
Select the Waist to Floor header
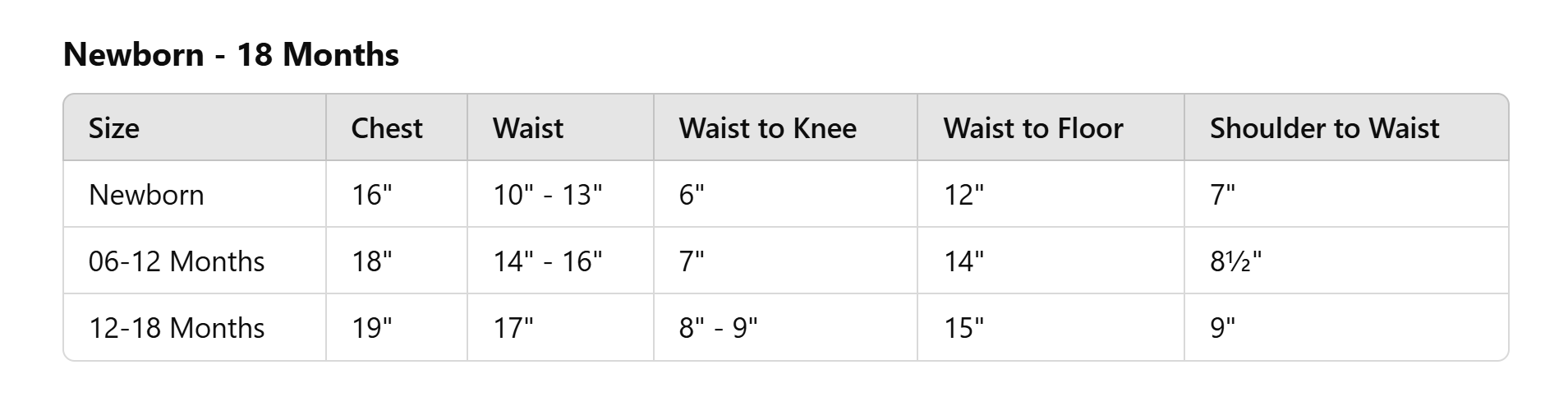tap(1032, 128)
